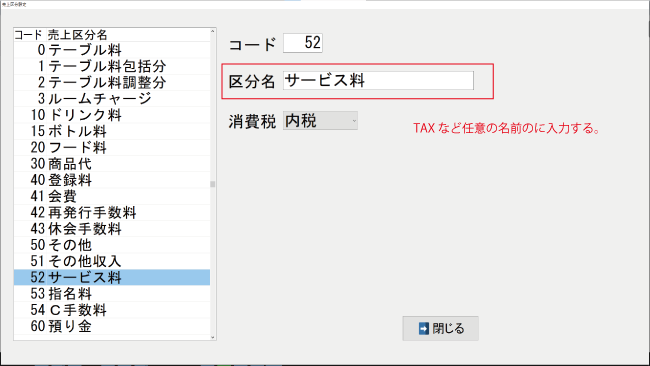
Task: Click the コード 売上区分名 list header
Action: (x=112, y=35)
